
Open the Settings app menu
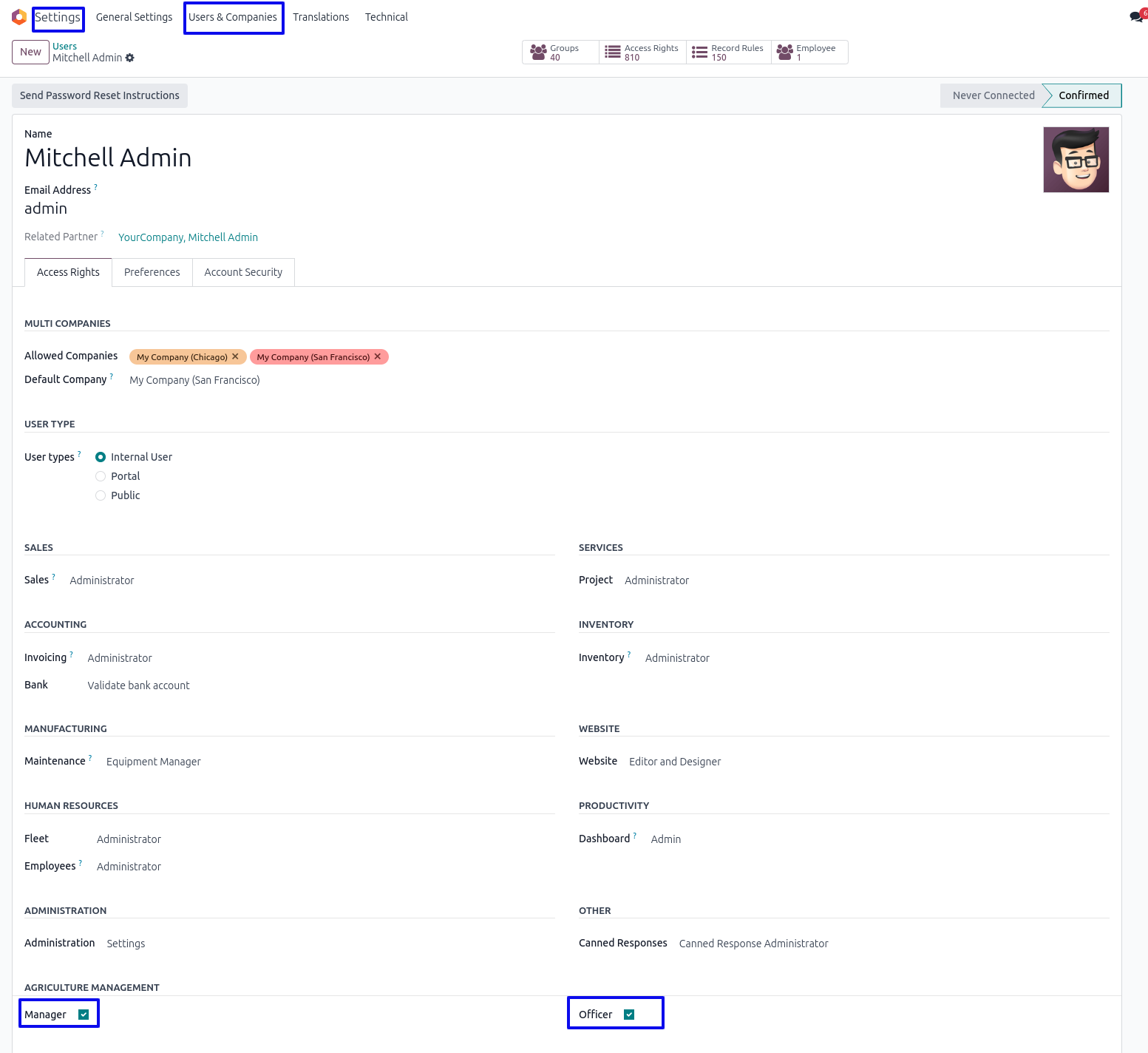coord(58,17)
